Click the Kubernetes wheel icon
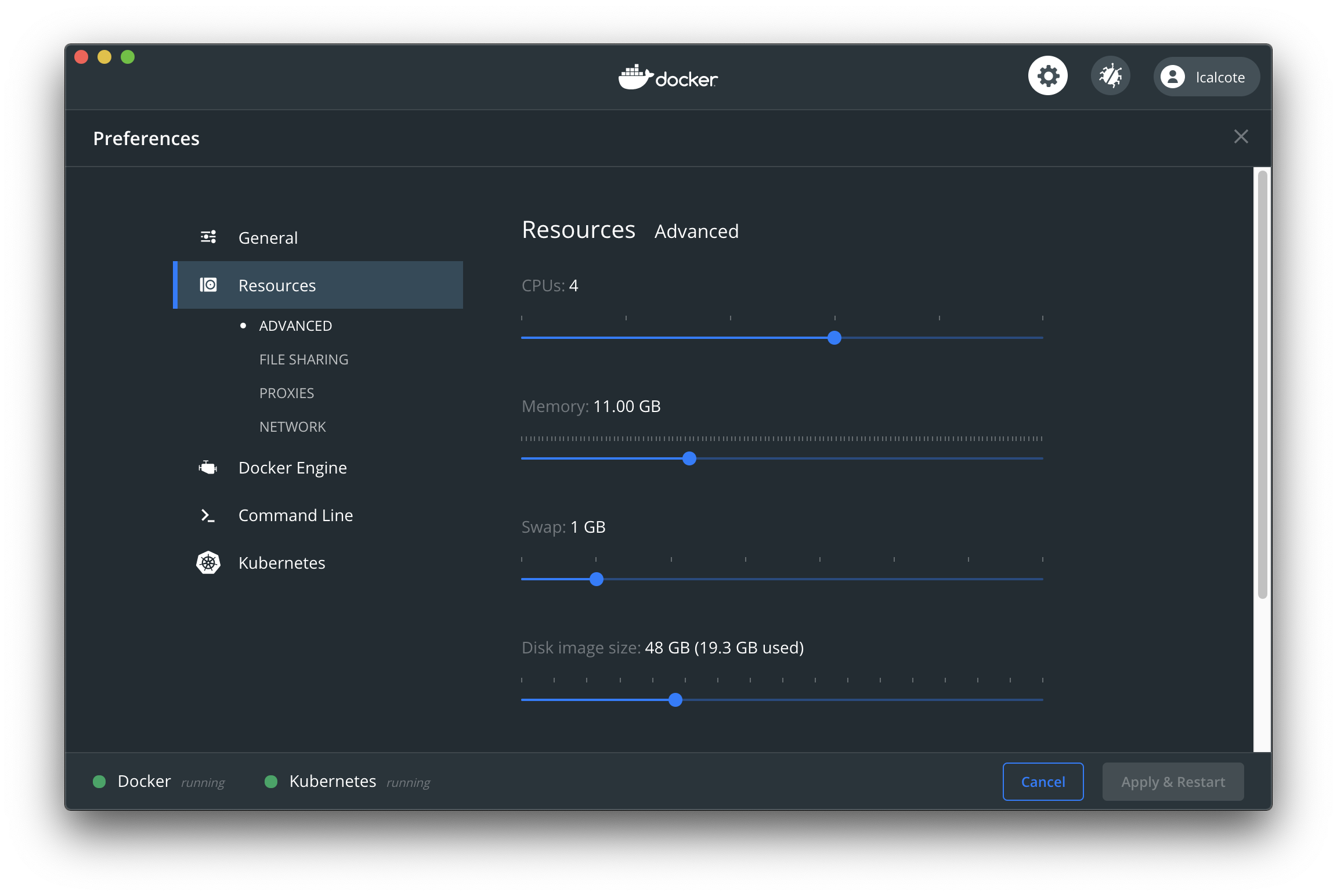Viewport: 1337px width, 896px height. (x=208, y=562)
